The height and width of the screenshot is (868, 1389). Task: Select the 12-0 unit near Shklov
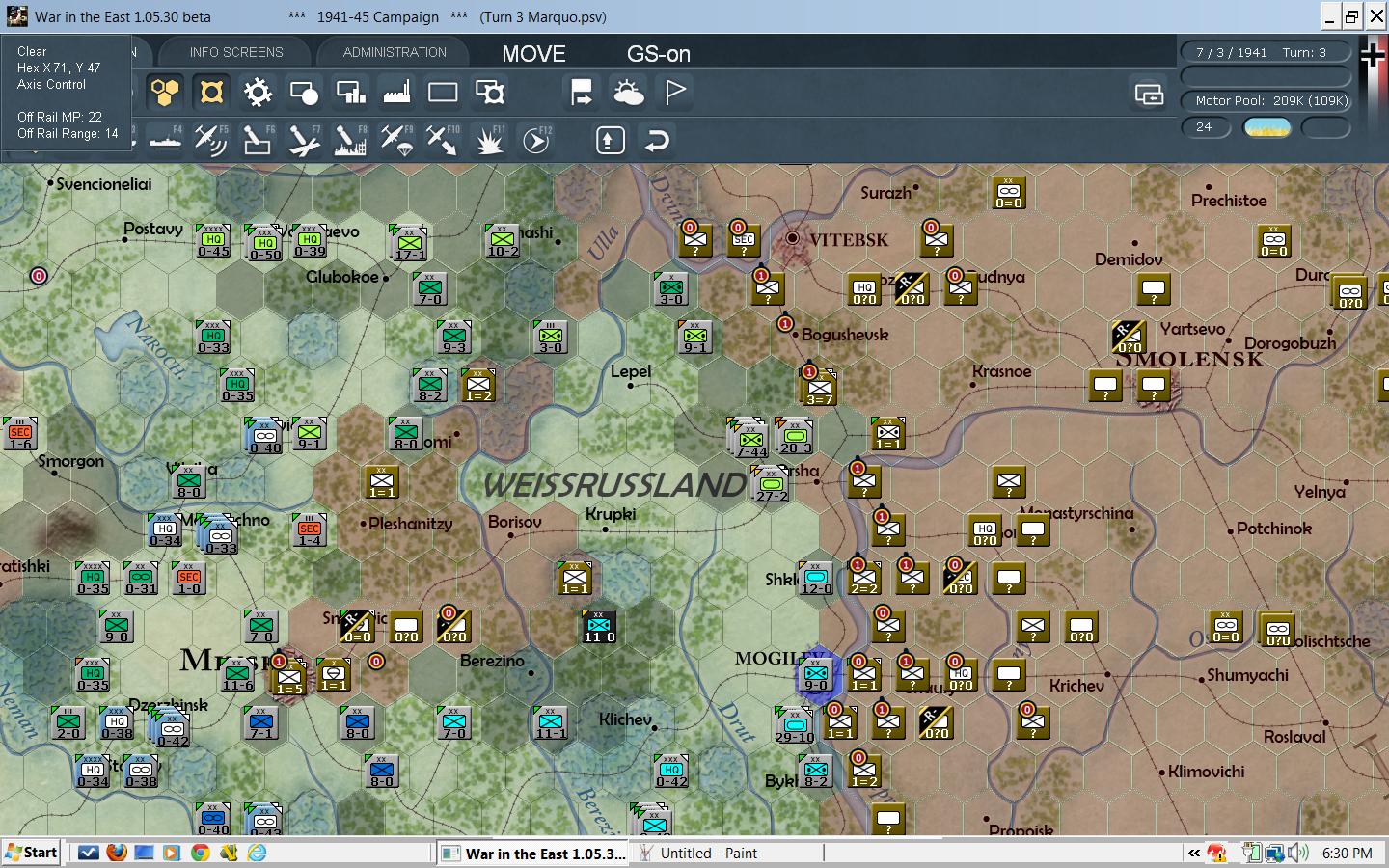[816, 578]
